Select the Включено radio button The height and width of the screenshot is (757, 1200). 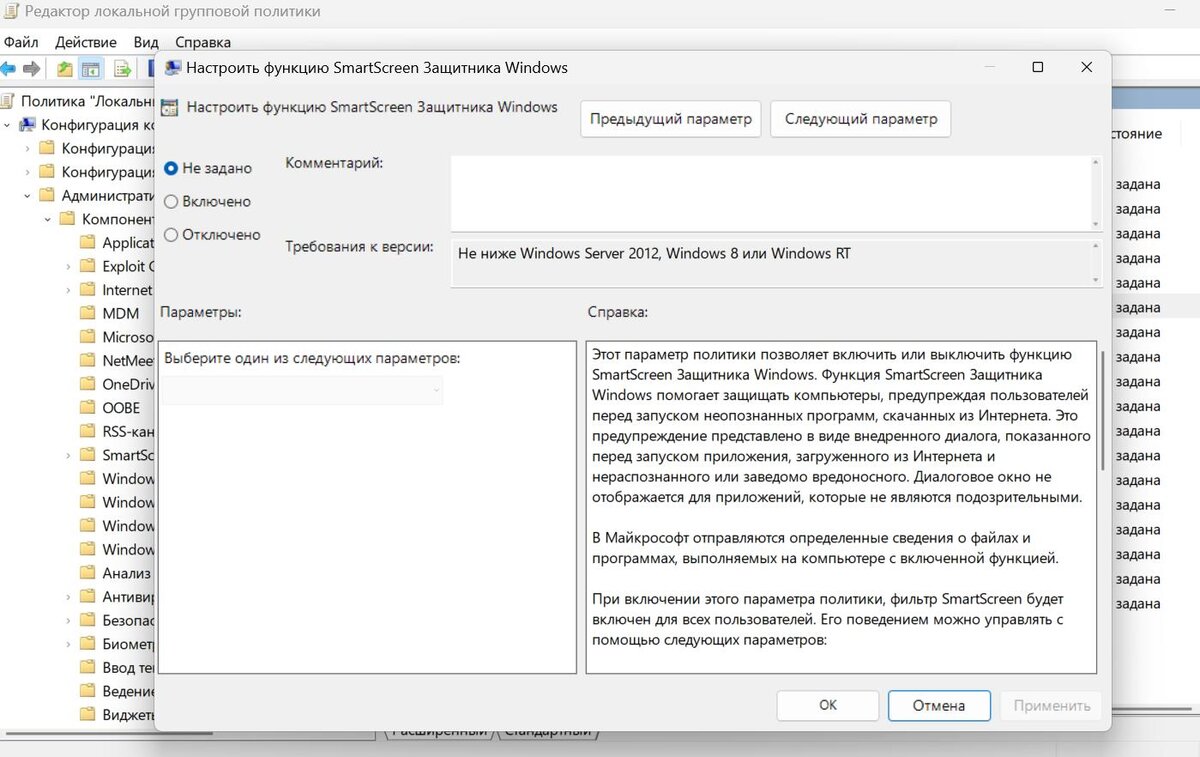click(x=171, y=201)
